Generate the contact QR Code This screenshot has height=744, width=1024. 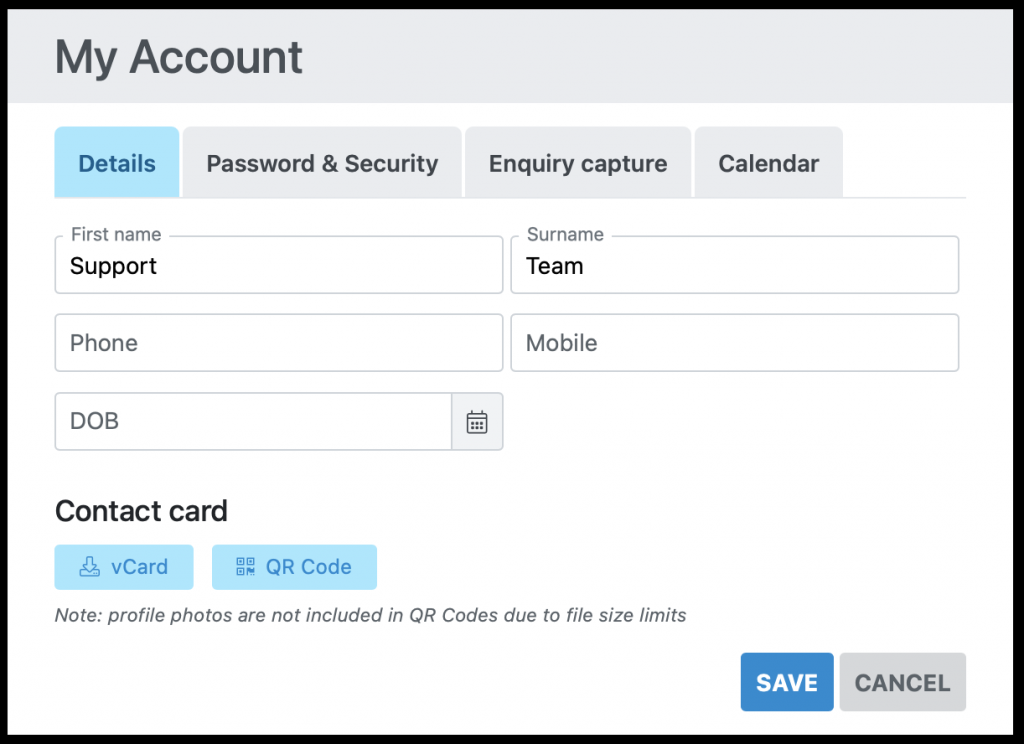pyautogui.click(x=294, y=567)
